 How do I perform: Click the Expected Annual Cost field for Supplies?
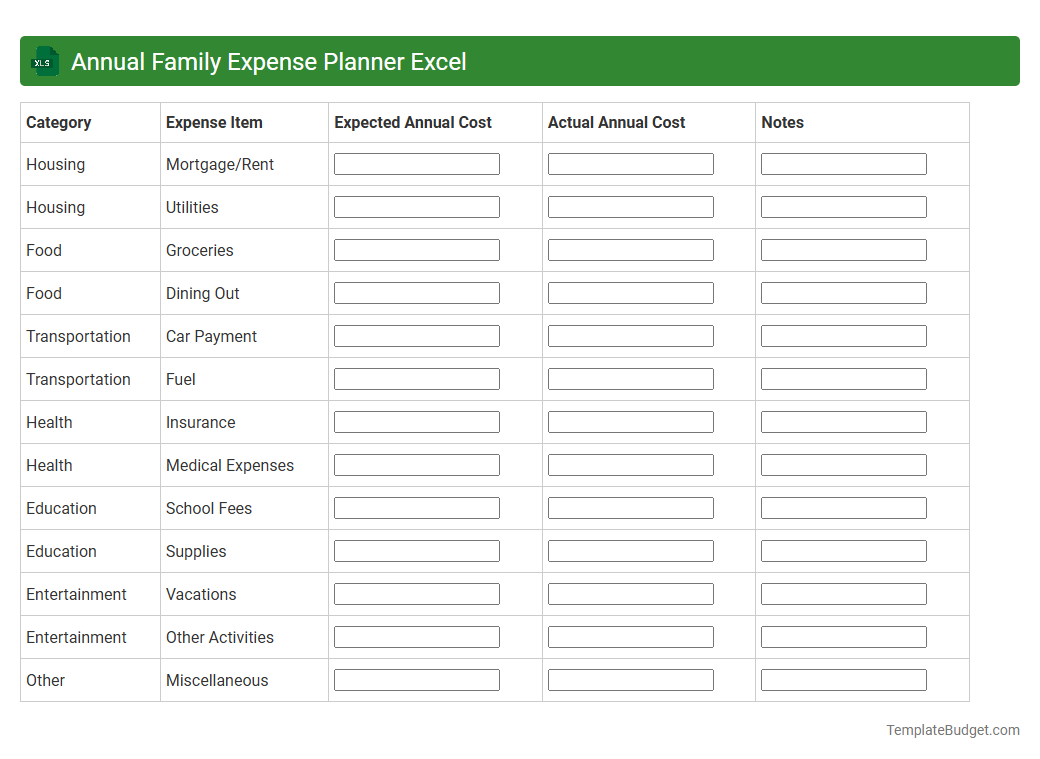[416, 550]
